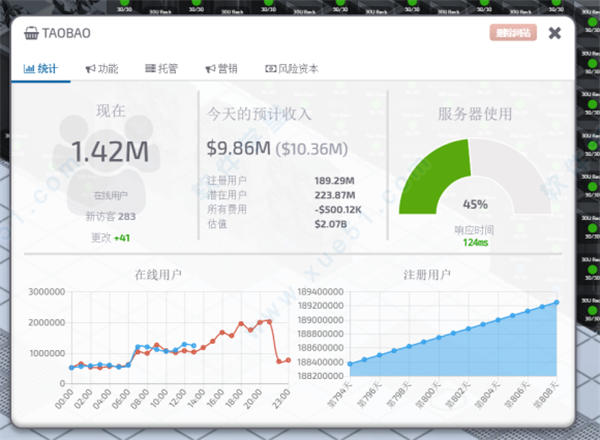The width and height of the screenshot is (600, 440).
Task: Click the 今天的预计收入 heading
Action: click(x=259, y=114)
